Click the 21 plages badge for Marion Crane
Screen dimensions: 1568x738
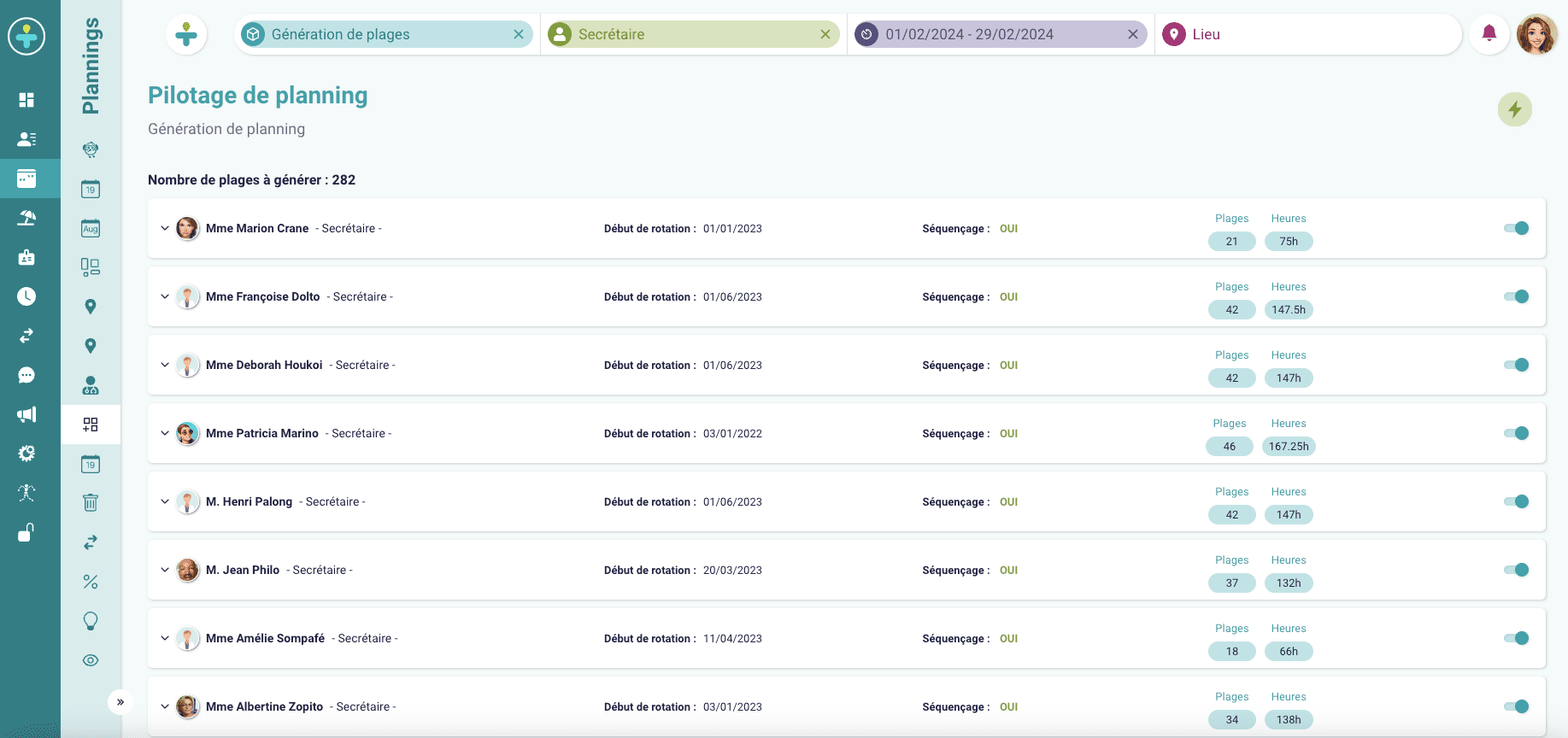(1232, 241)
